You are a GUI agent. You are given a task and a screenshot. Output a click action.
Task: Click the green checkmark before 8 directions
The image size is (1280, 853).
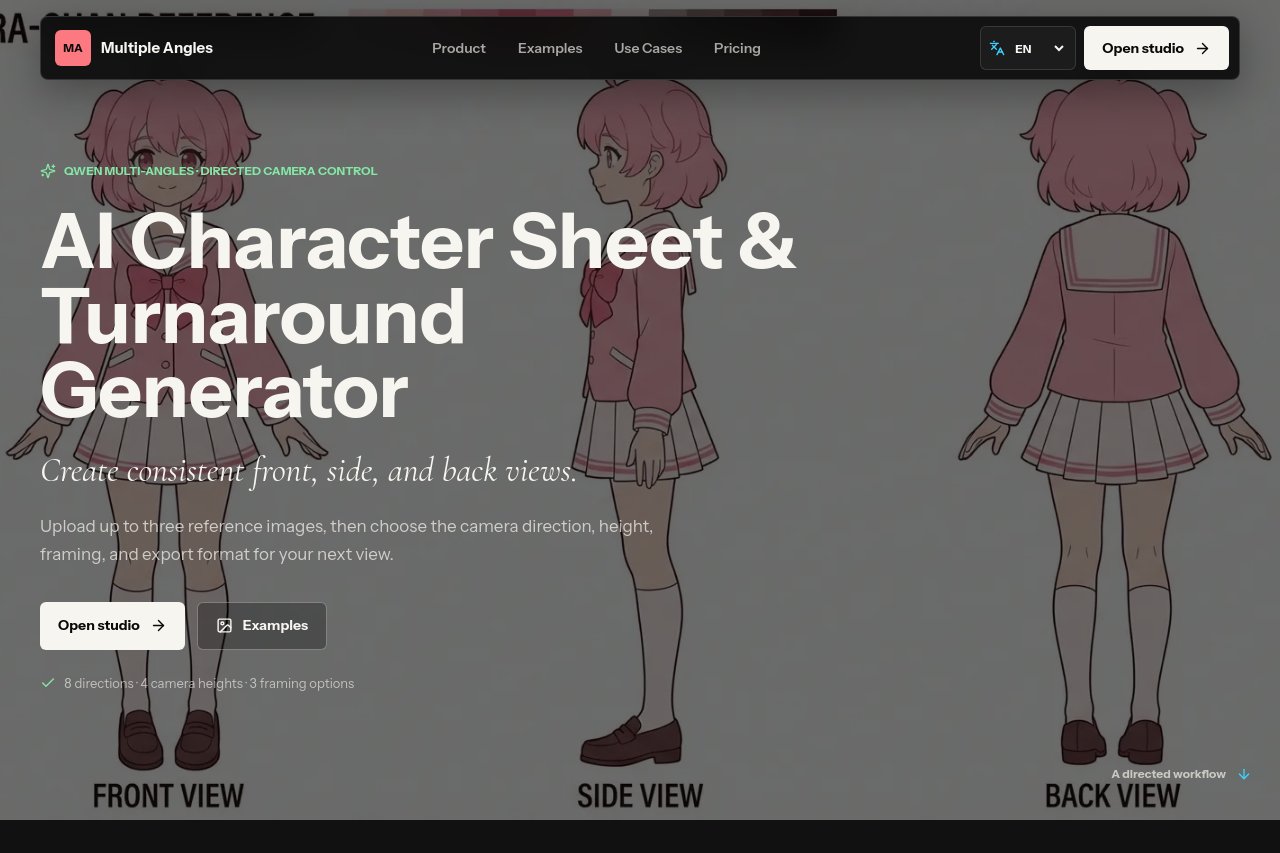click(x=48, y=683)
